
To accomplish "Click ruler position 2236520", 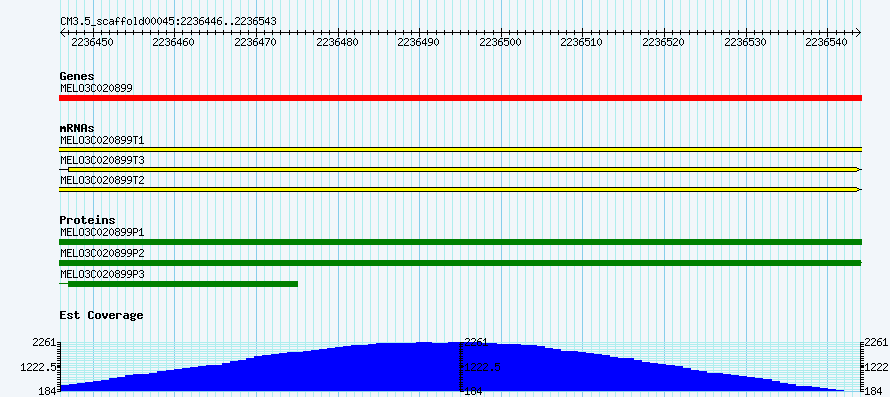I will pyautogui.click(x=664, y=42).
